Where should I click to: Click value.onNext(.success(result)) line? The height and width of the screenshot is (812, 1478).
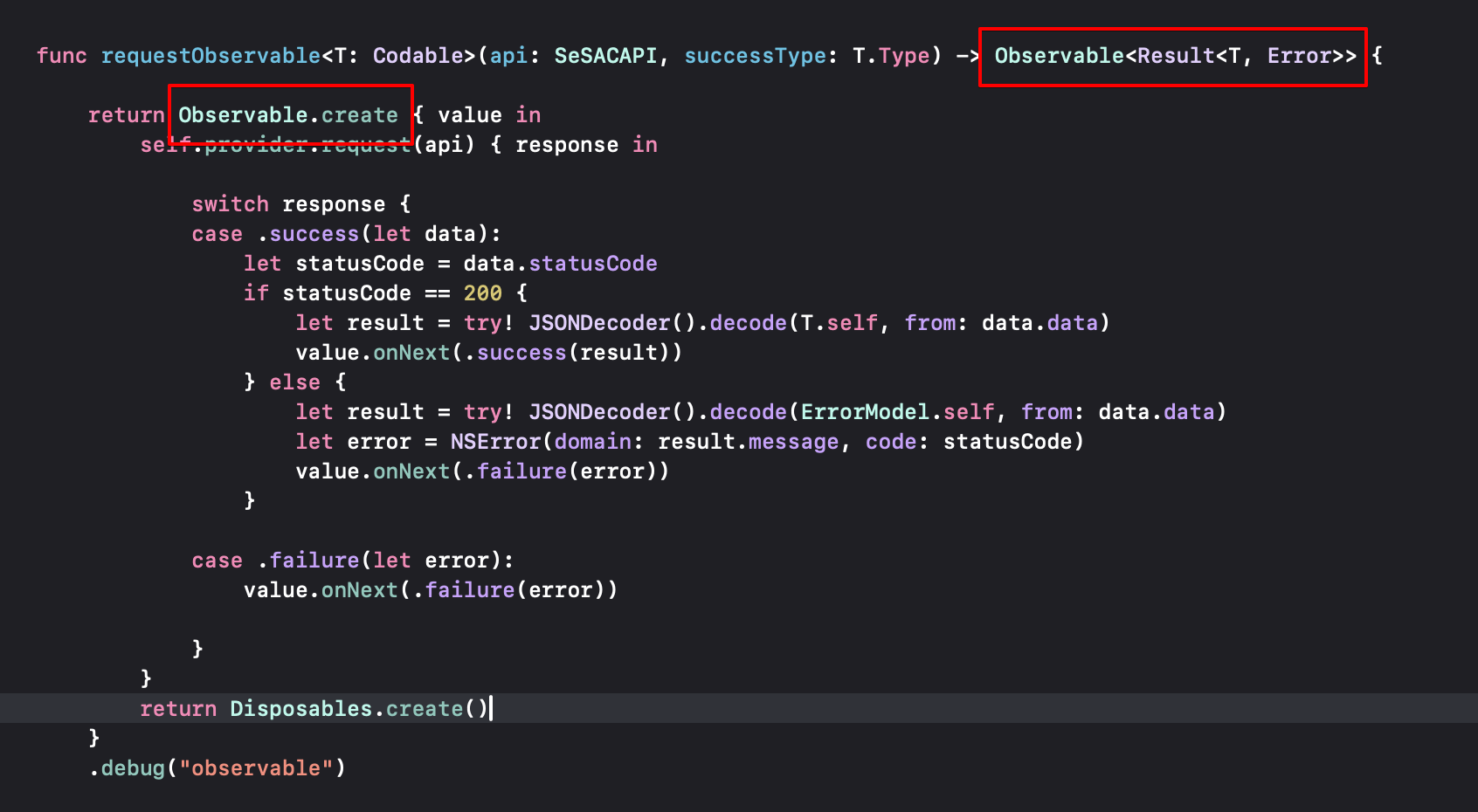click(x=489, y=353)
